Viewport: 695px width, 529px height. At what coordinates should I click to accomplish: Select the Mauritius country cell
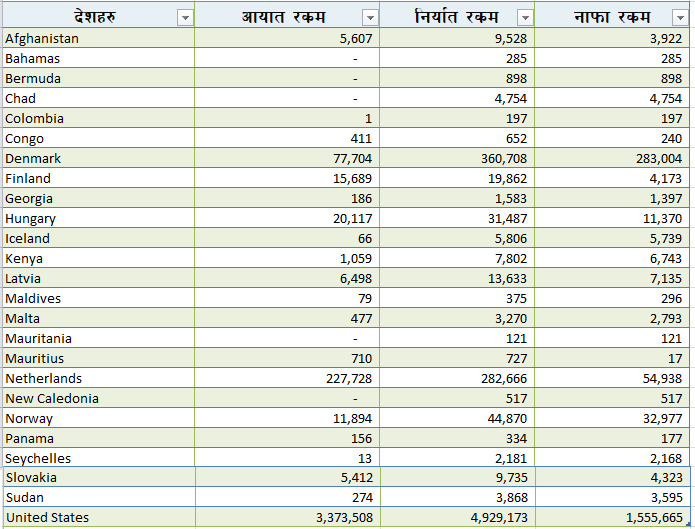pos(99,358)
